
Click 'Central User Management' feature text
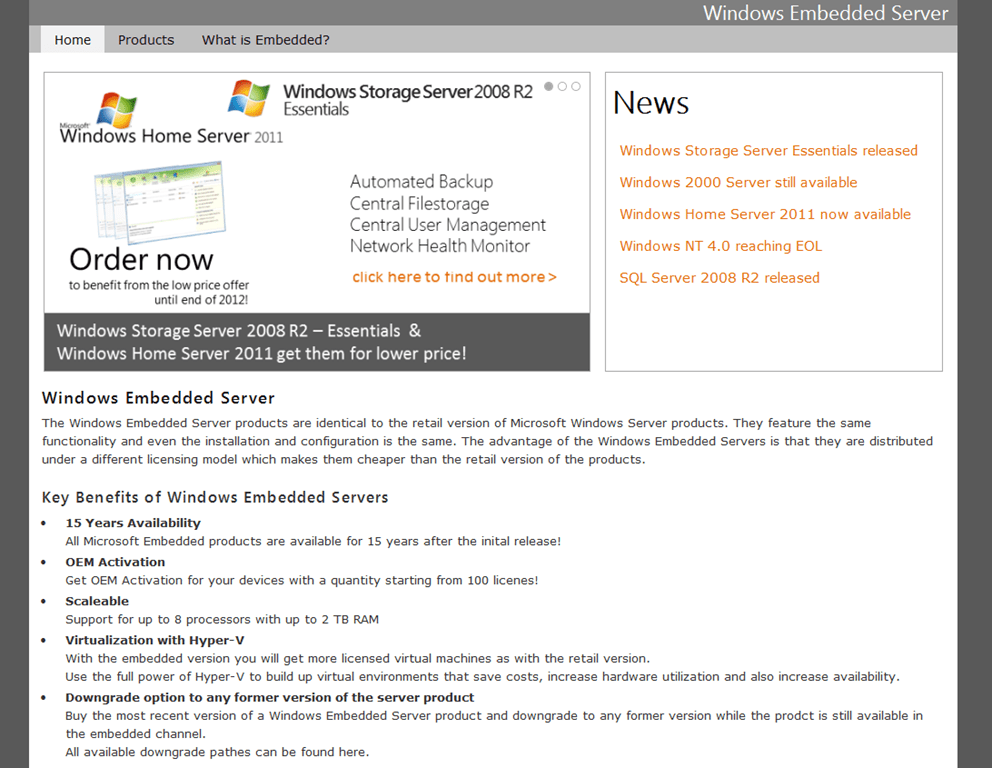pos(448,225)
